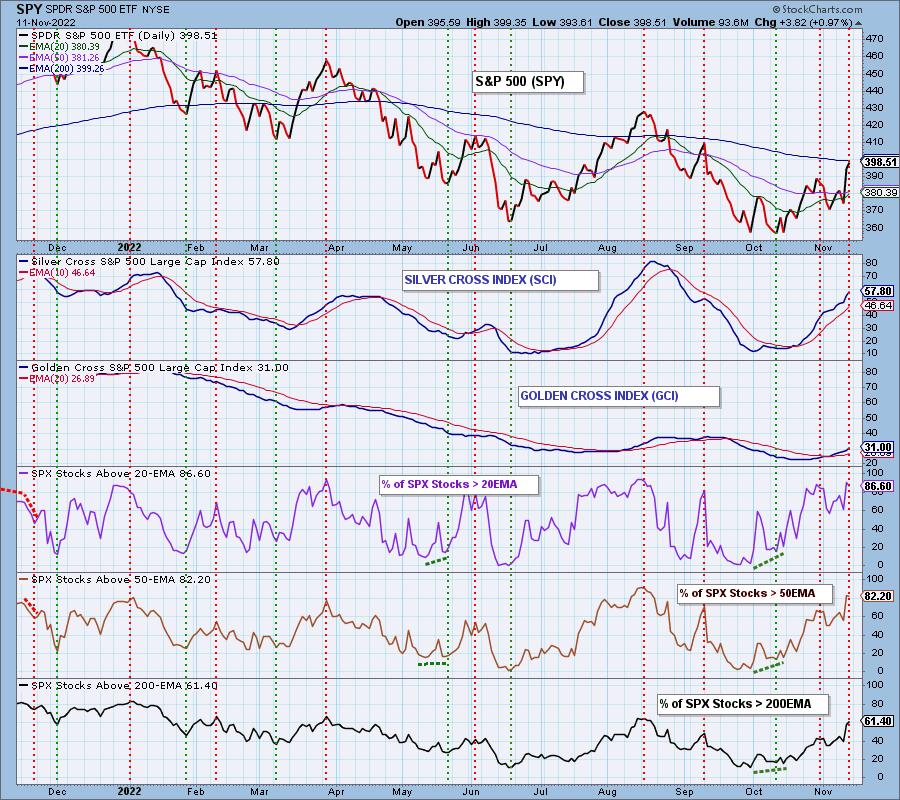Screen dimensions: 900x800
Task: Click the '% of SPX Stocks > 20EMA' label
Action: coord(458,484)
